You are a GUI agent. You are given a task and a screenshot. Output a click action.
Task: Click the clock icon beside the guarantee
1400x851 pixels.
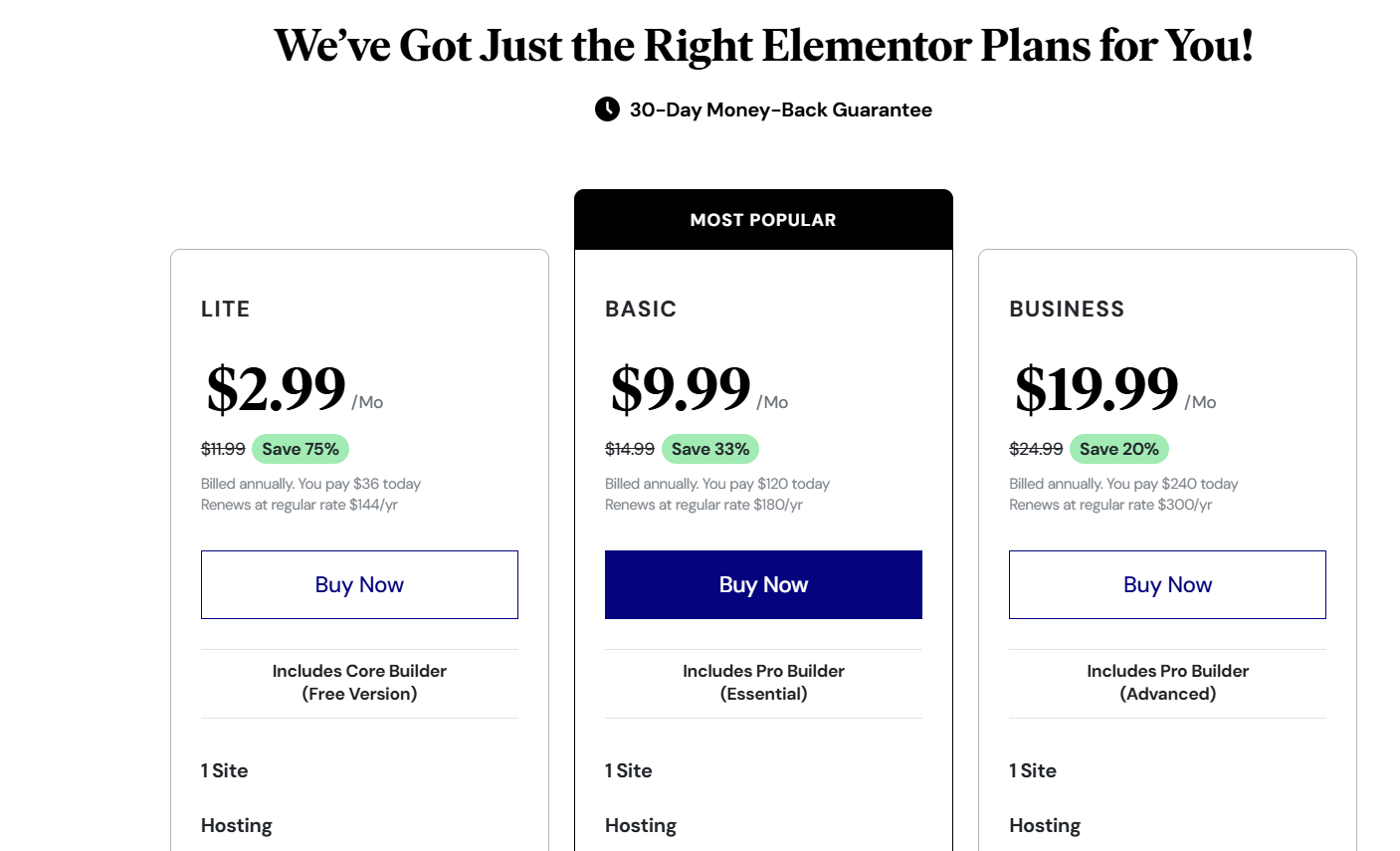607,109
